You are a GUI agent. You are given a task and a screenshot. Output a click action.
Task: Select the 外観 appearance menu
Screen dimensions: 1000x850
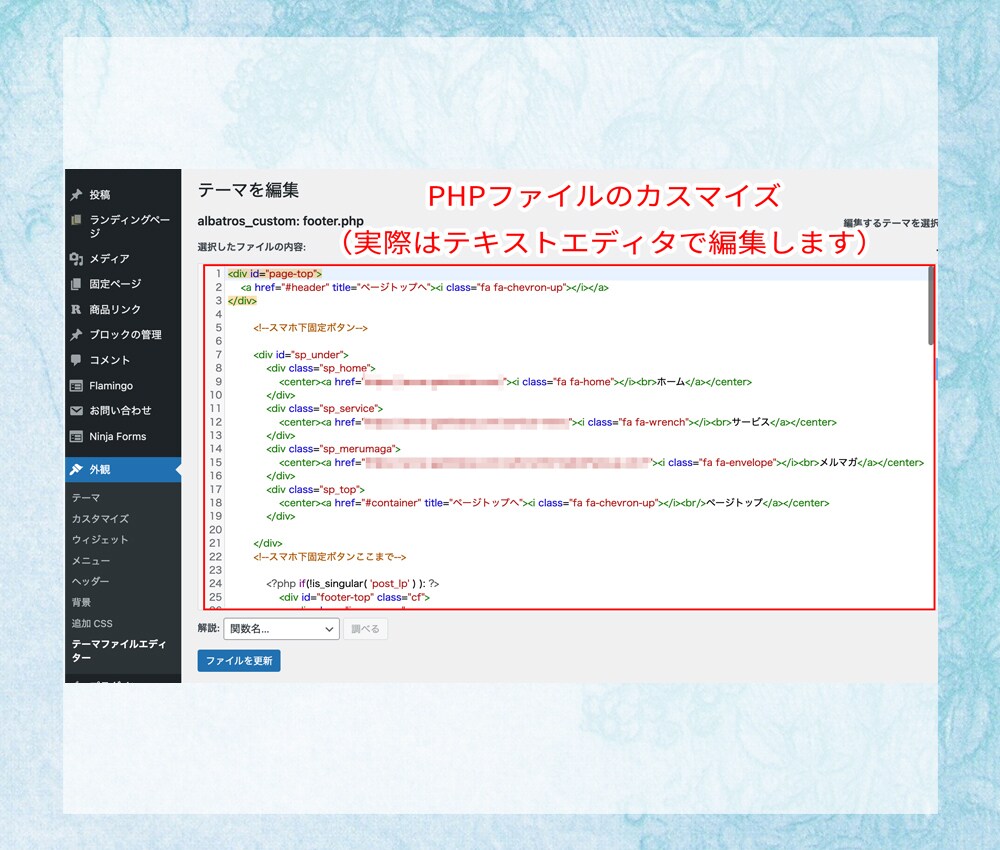[x=123, y=469]
